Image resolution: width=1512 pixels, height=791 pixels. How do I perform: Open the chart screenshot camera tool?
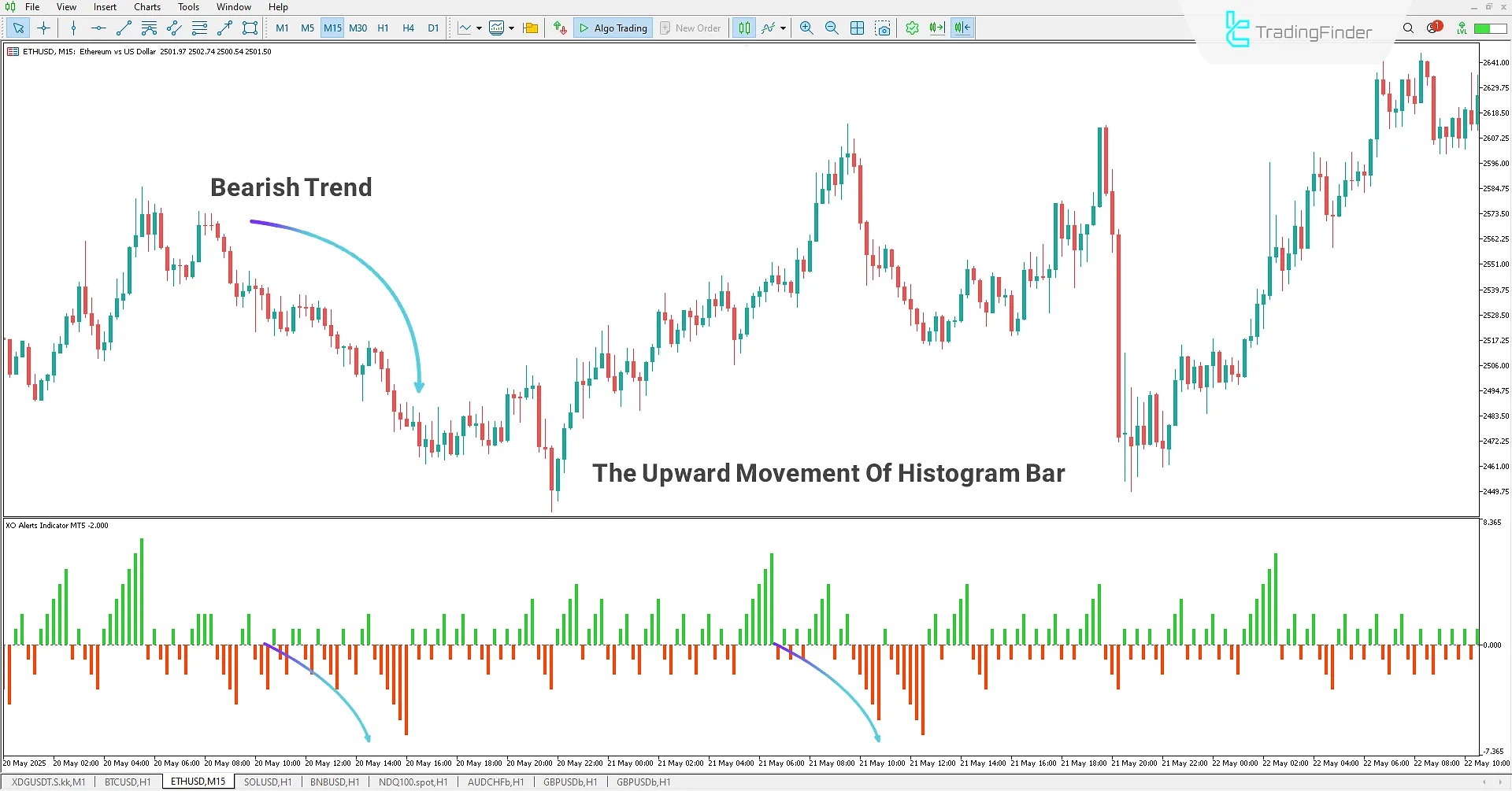883,28
